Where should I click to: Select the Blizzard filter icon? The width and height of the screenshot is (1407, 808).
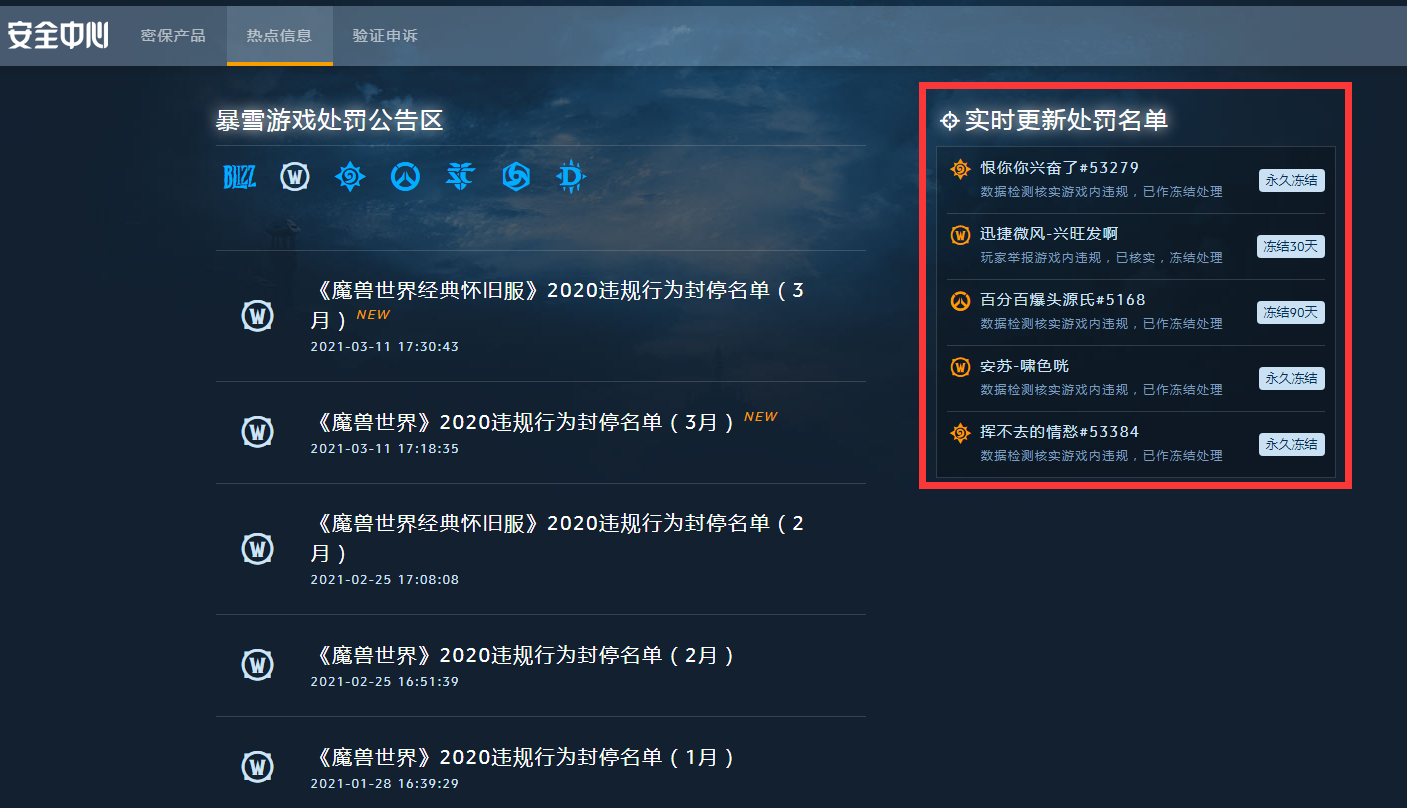click(x=239, y=178)
